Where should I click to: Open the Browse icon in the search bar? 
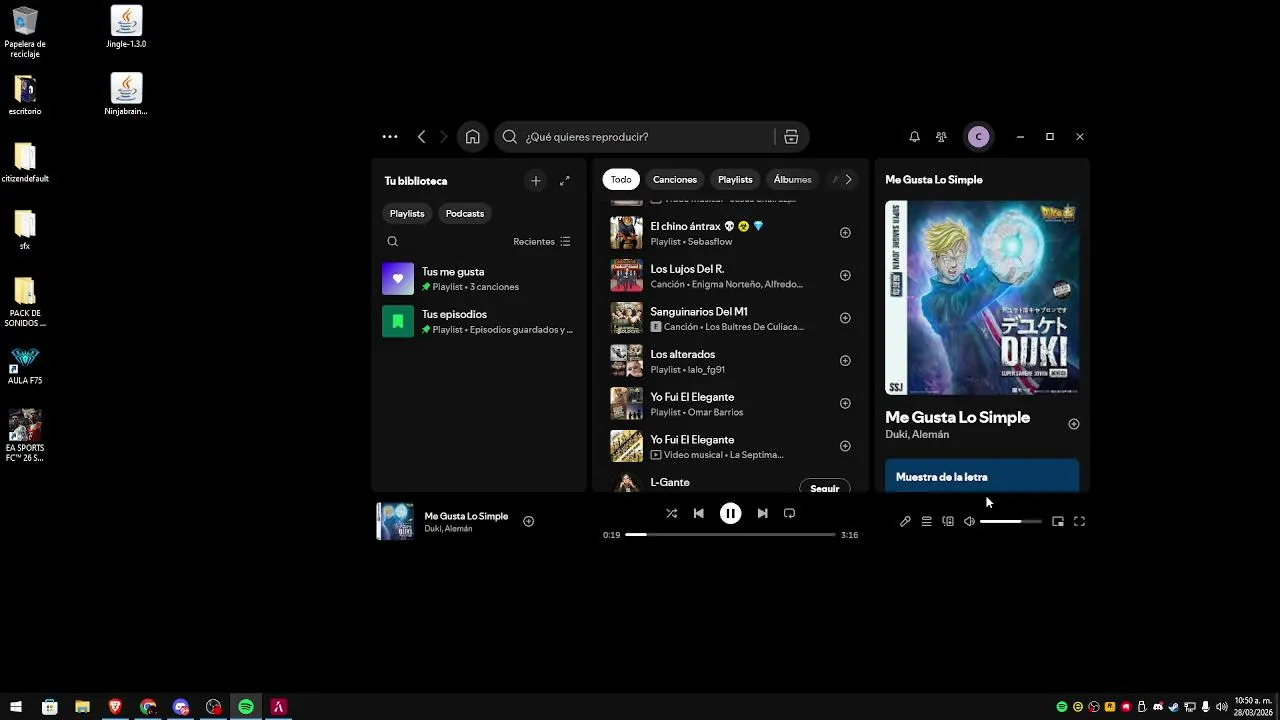click(791, 137)
